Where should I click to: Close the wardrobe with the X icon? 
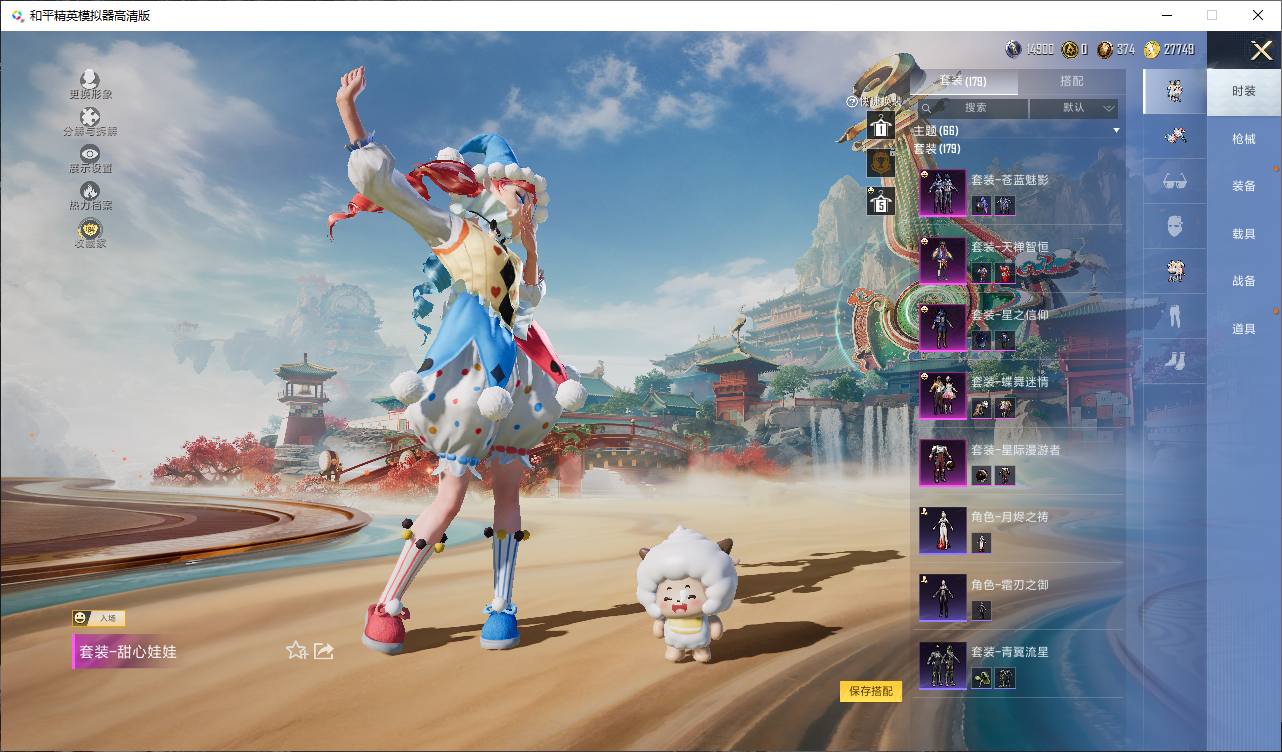(x=1260, y=50)
